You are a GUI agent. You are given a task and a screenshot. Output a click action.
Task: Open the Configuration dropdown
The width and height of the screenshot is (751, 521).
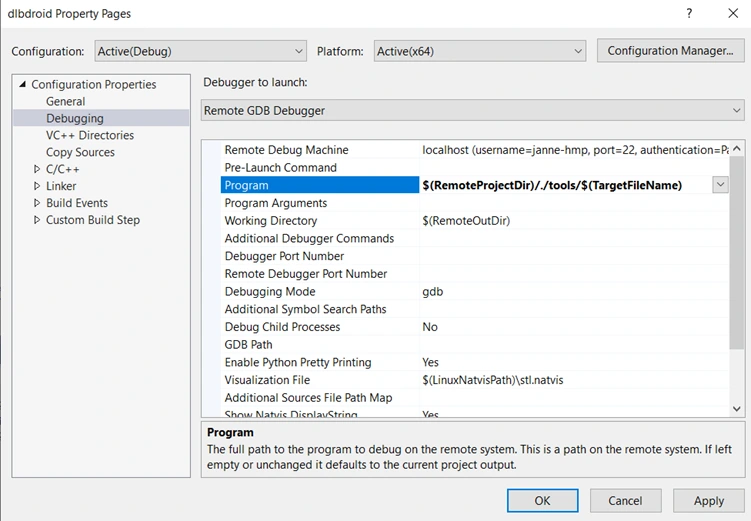tap(200, 51)
